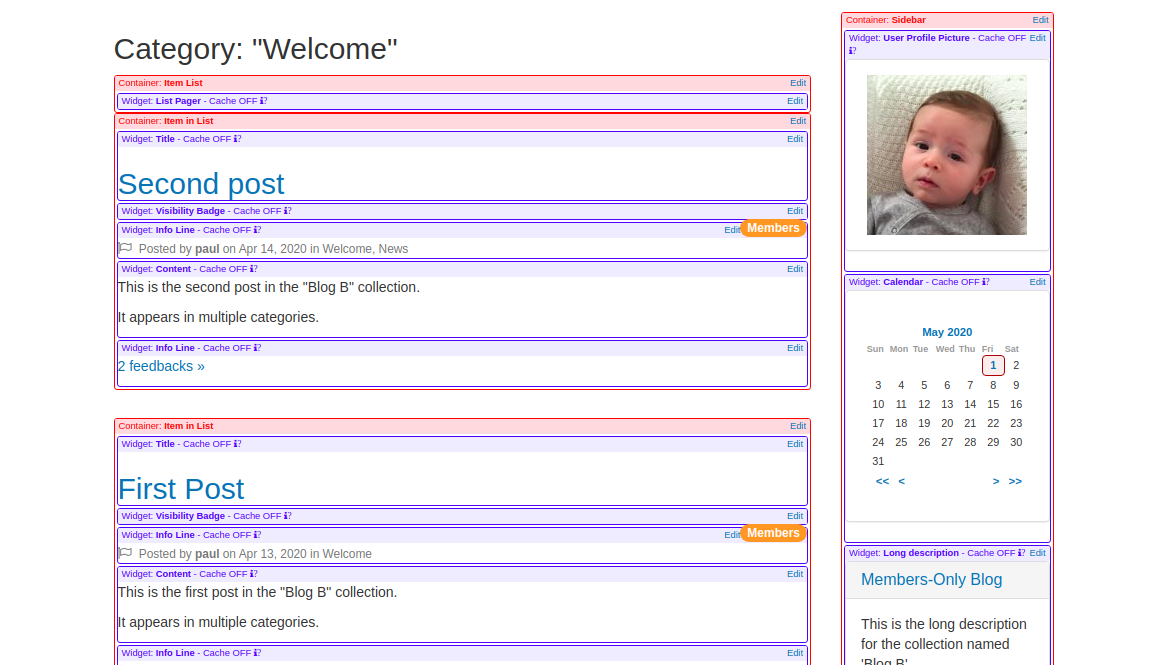This screenshot has height=665, width=1167.
Task: Edit the List Pager widget
Action: (795, 101)
